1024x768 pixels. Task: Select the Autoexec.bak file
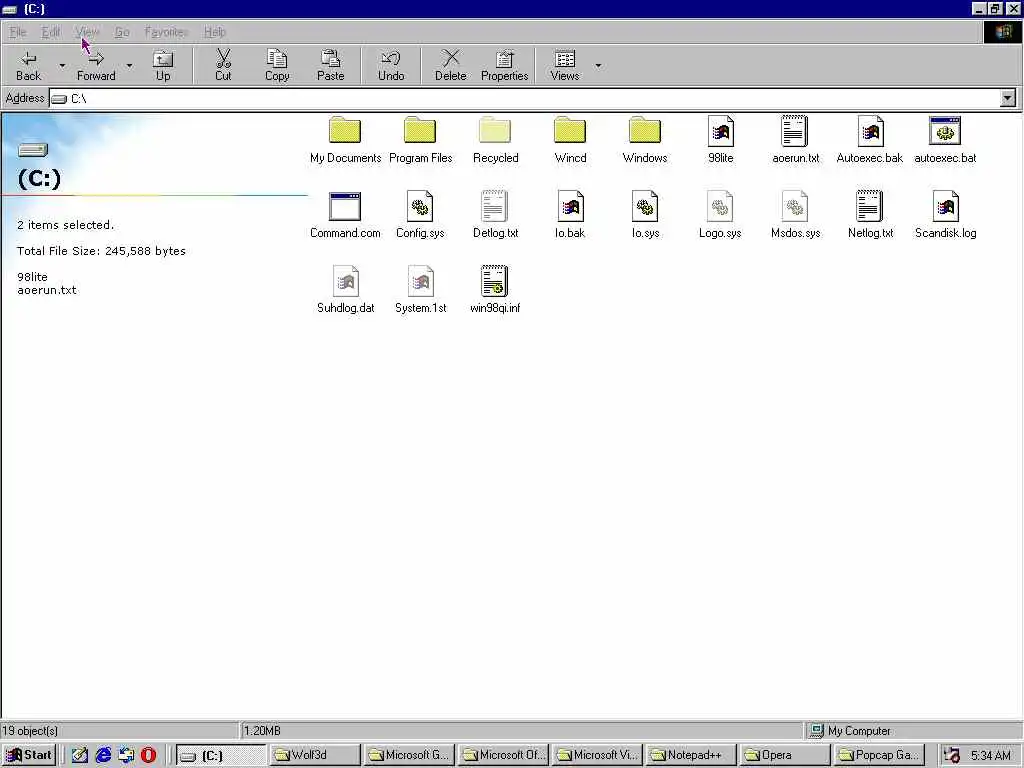(x=870, y=140)
